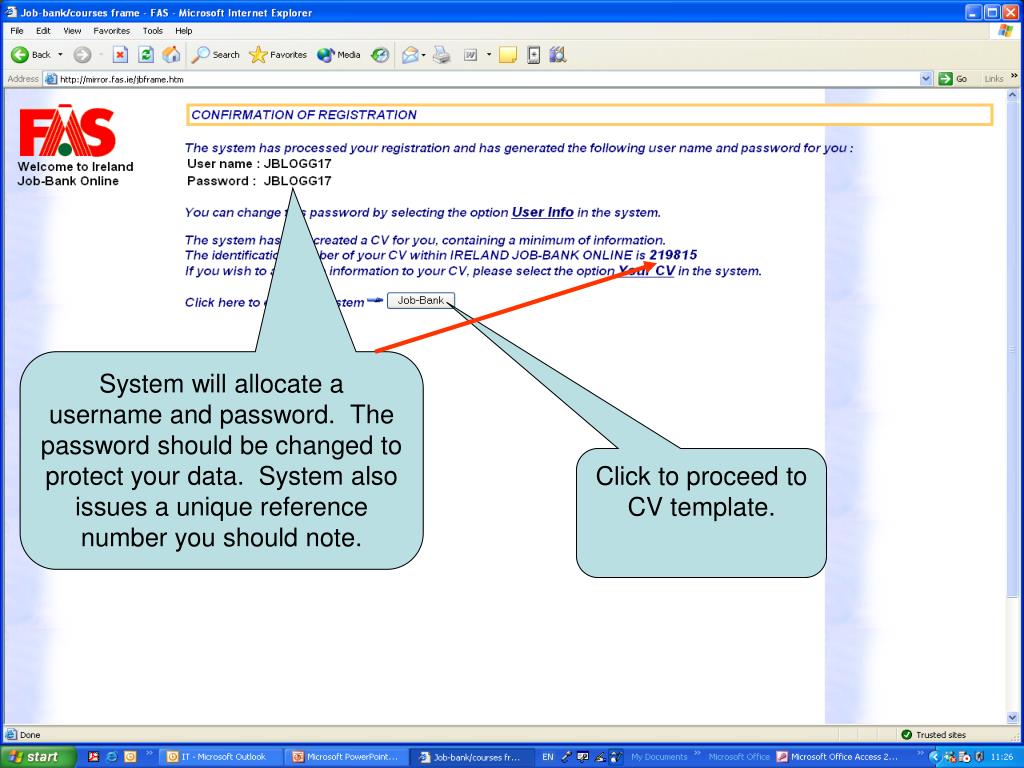Follow the User Info link
This screenshot has height=768, width=1024.
[x=542, y=212]
